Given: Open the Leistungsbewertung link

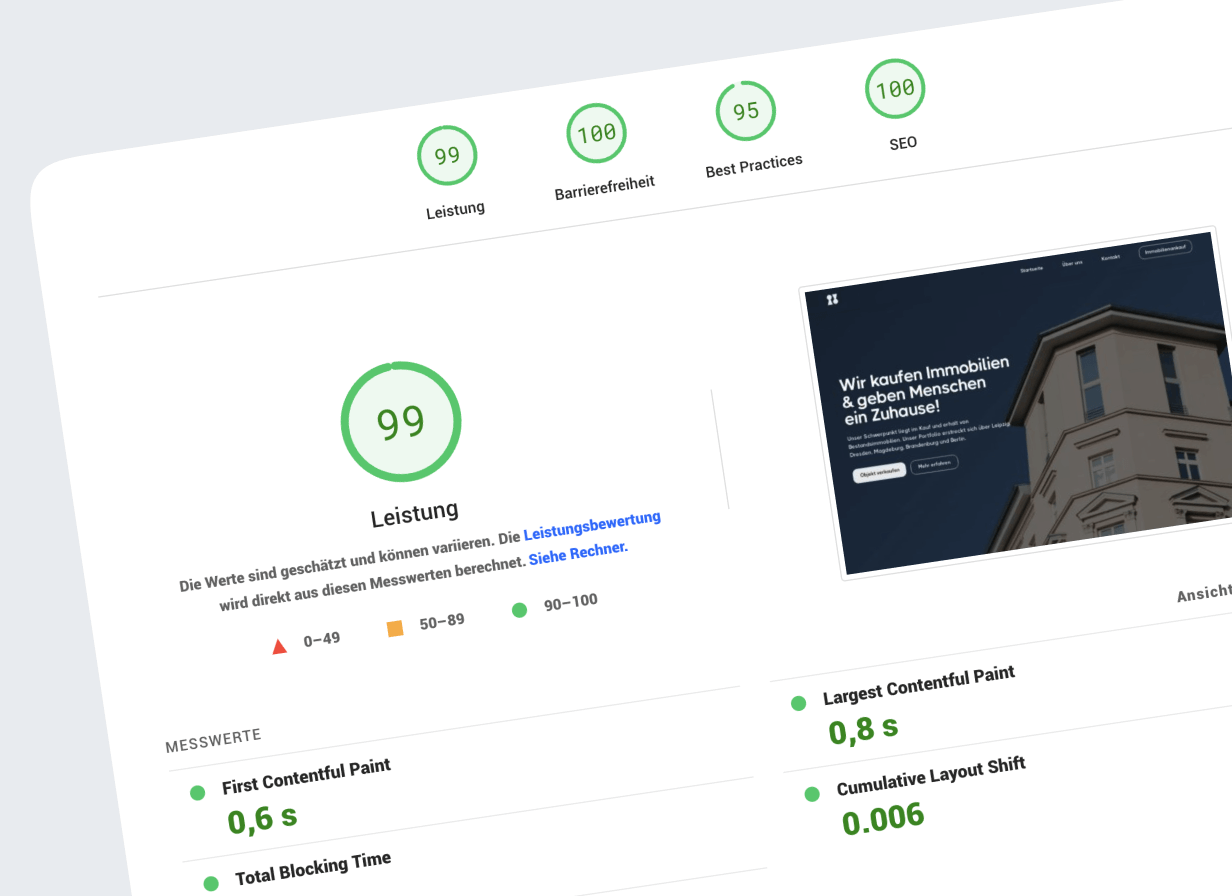Looking at the screenshot, I should coord(592,526).
